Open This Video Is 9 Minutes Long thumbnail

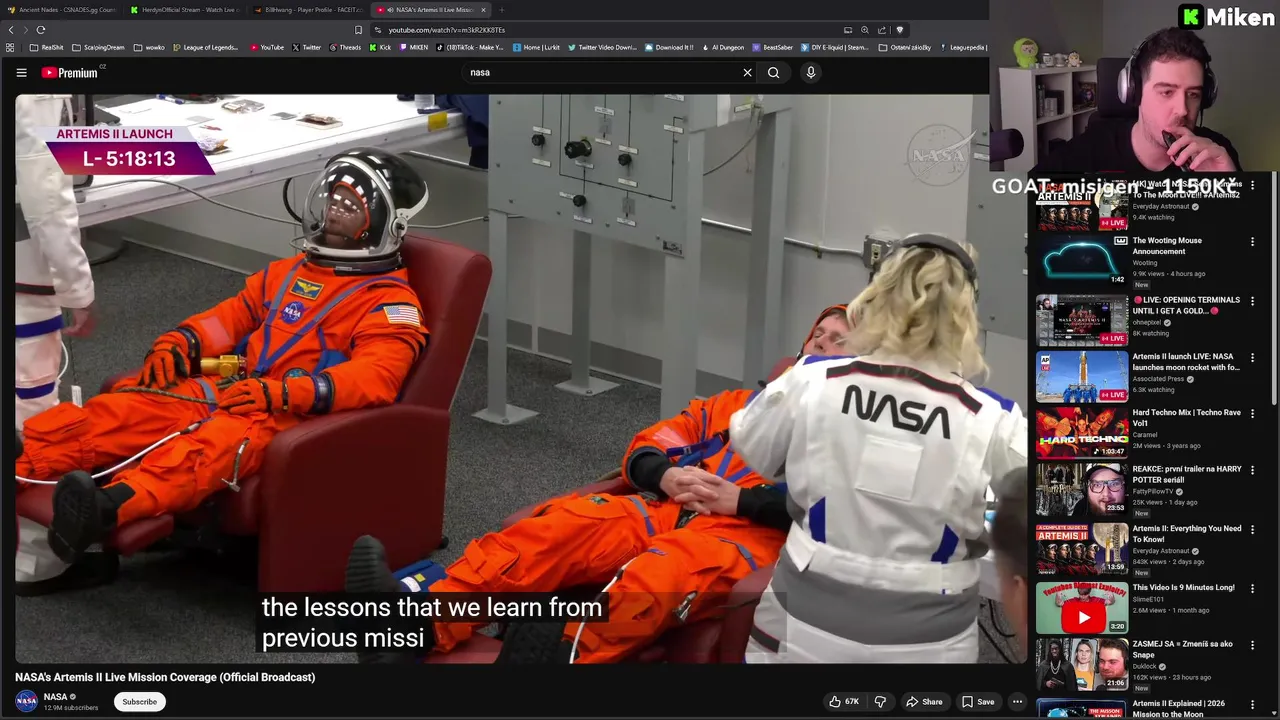(x=1082, y=608)
